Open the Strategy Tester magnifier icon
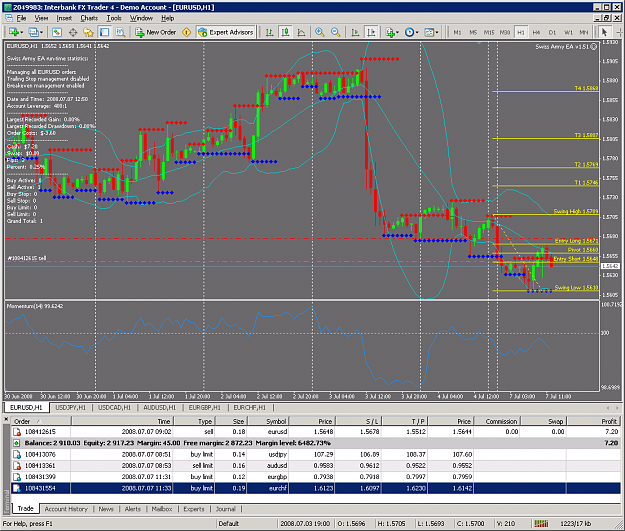Viewport: 625px width, 531px height. (x=120, y=32)
